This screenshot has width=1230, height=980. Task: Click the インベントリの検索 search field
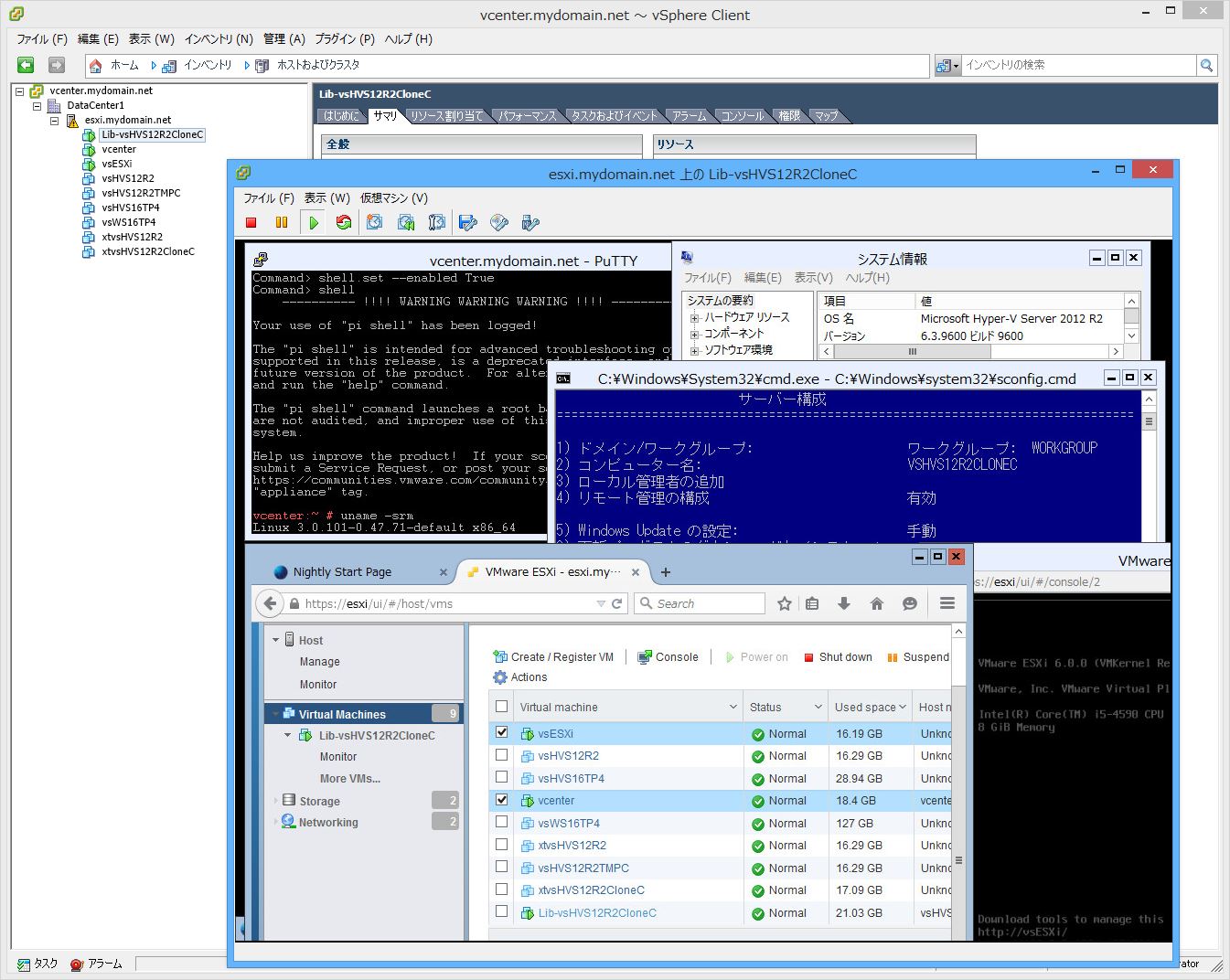(1079, 65)
